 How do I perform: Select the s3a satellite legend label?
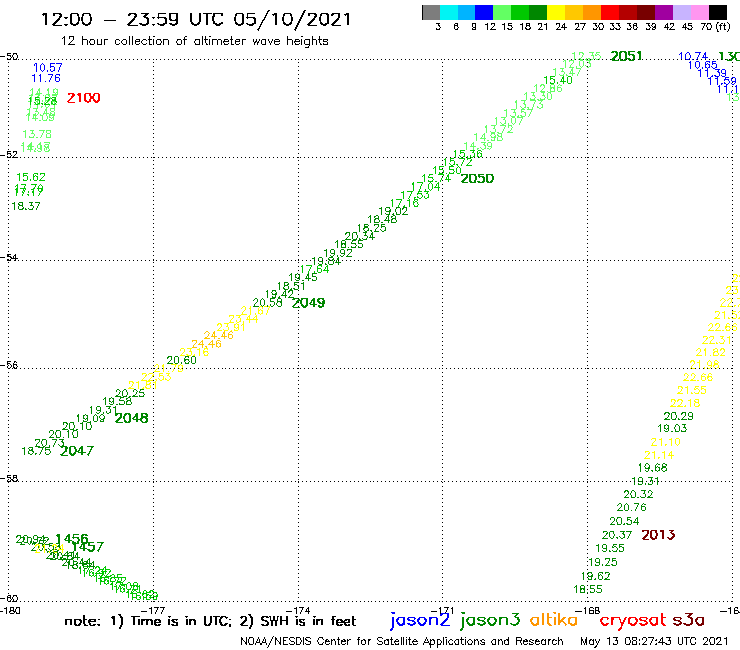(x=688, y=620)
